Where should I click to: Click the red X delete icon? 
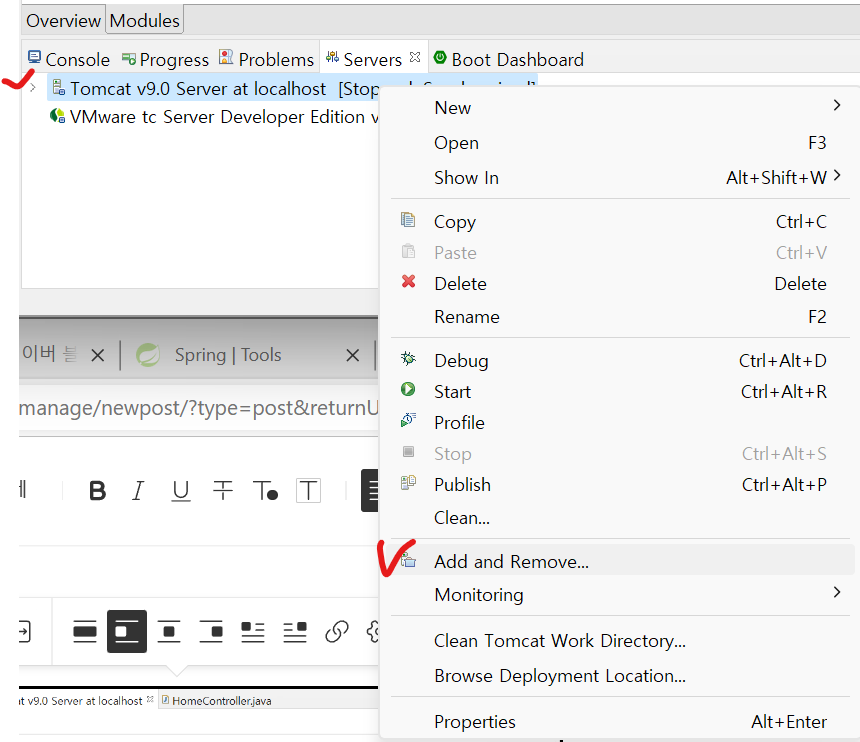coord(408,282)
